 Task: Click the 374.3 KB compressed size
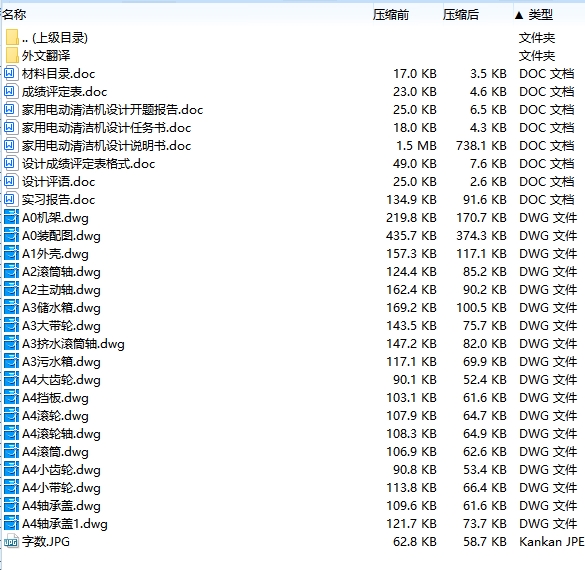pos(481,235)
